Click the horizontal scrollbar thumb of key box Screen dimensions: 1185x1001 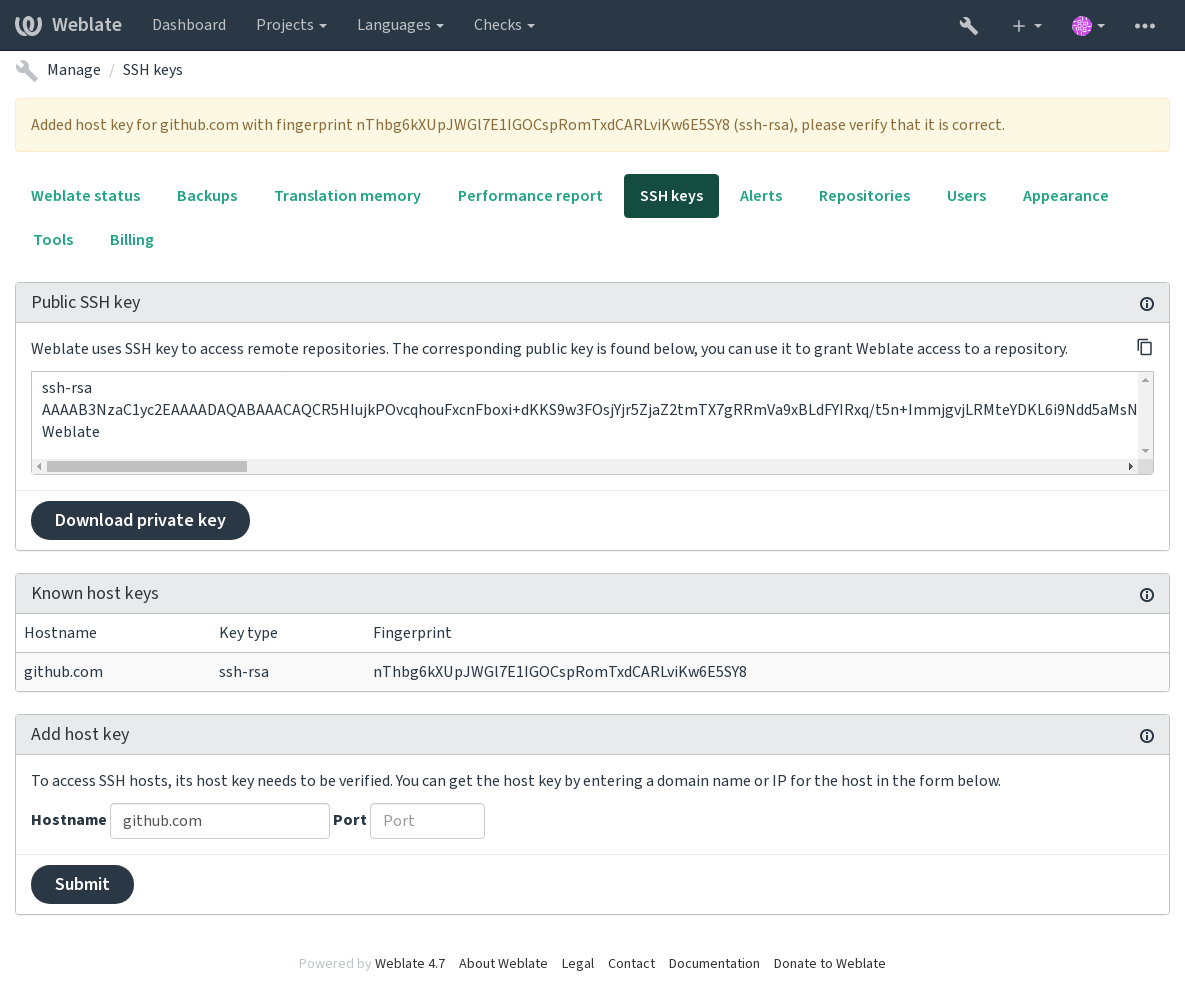pos(147,466)
